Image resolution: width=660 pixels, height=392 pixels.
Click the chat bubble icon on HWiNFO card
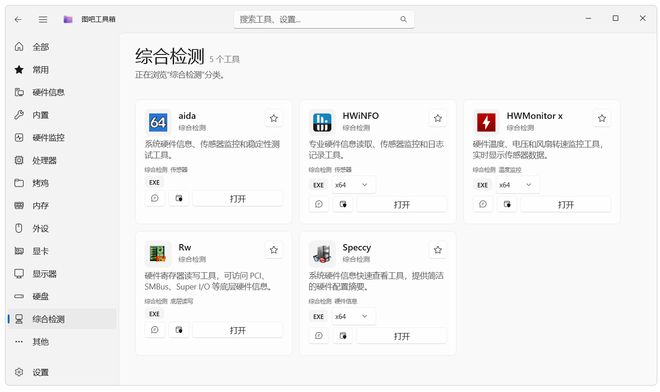[x=319, y=204]
